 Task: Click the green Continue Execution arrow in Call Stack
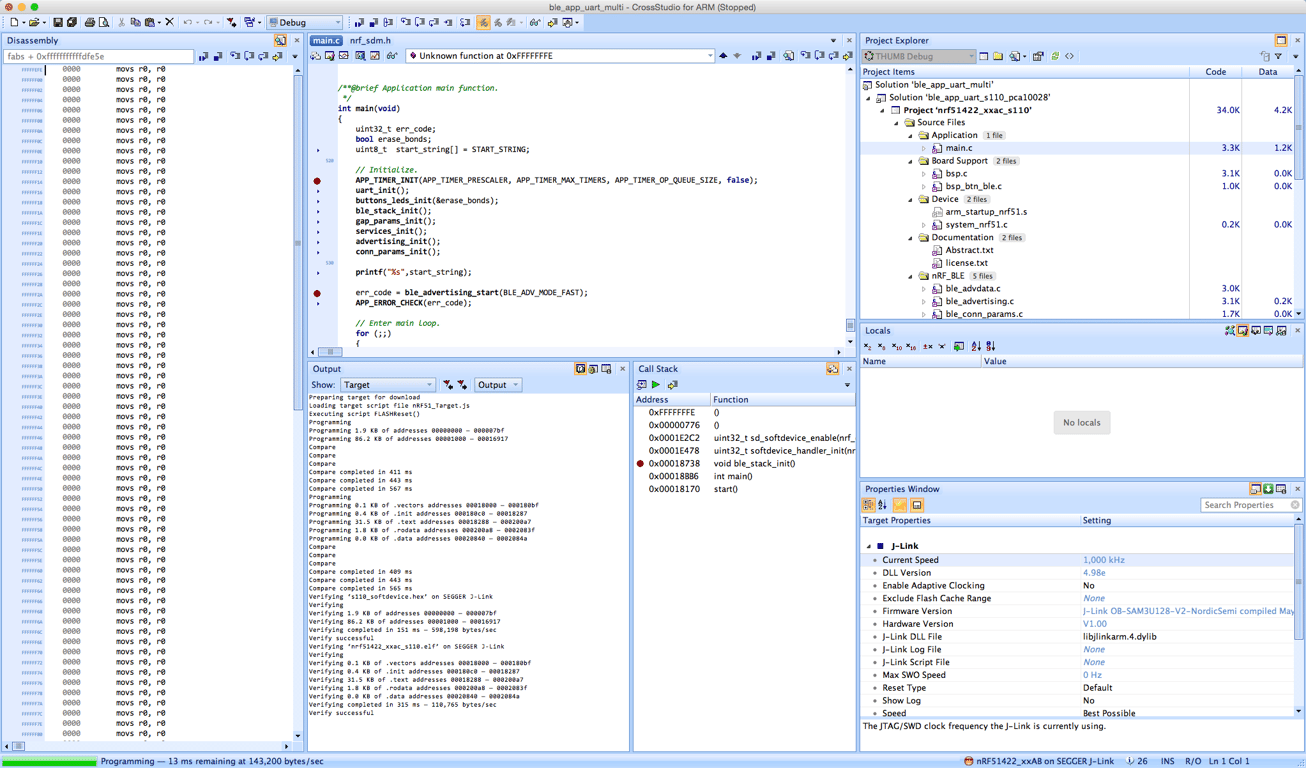tap(656, 385)
